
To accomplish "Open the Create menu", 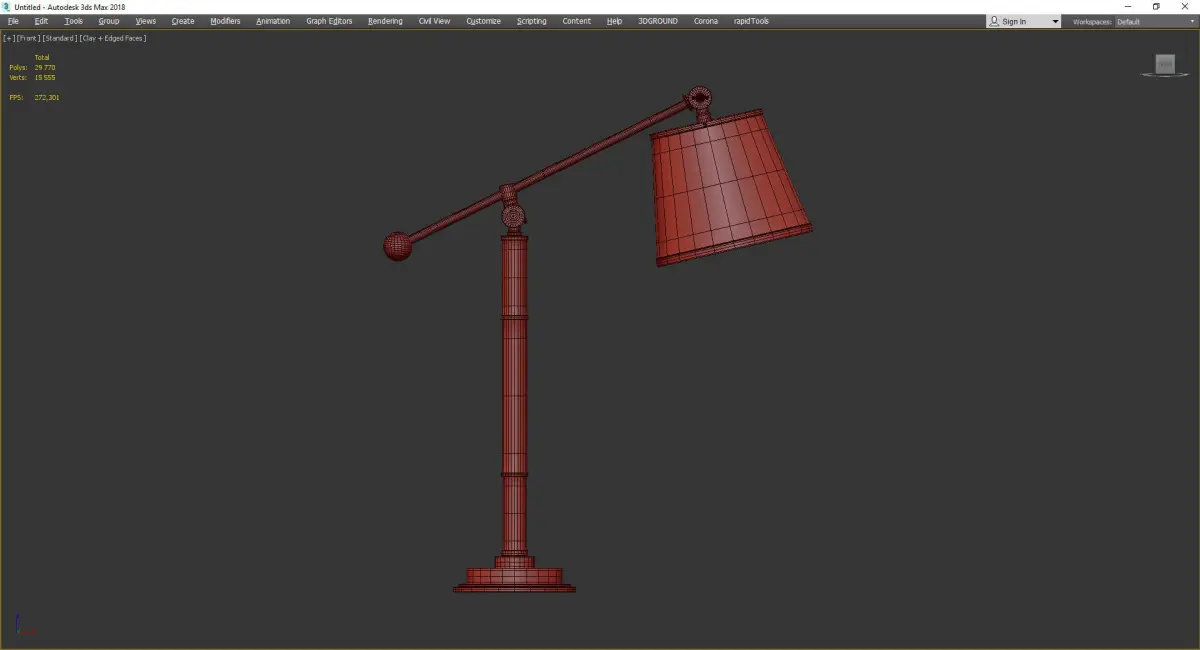I will 183,21.
